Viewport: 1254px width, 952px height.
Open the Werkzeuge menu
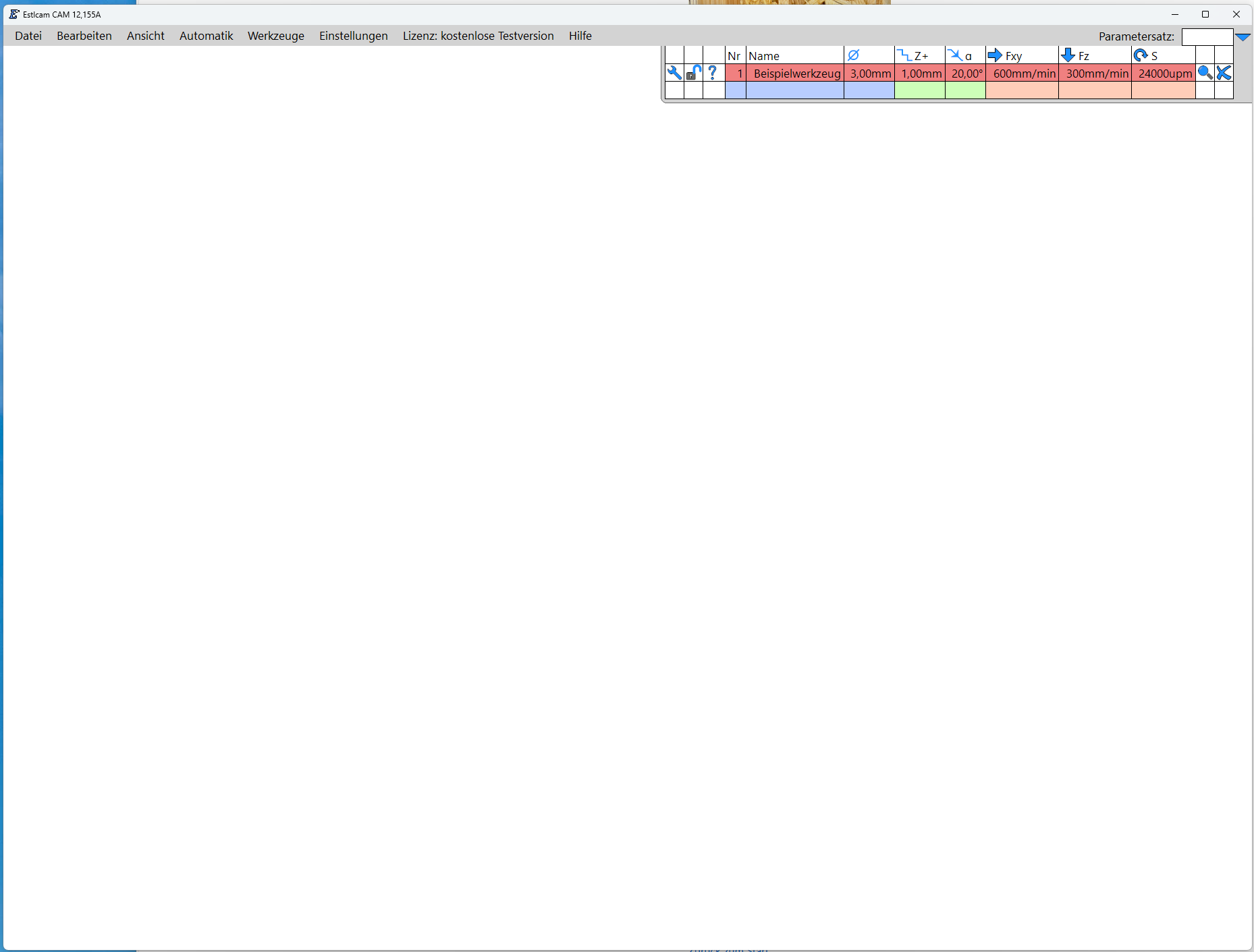(275, 36)
